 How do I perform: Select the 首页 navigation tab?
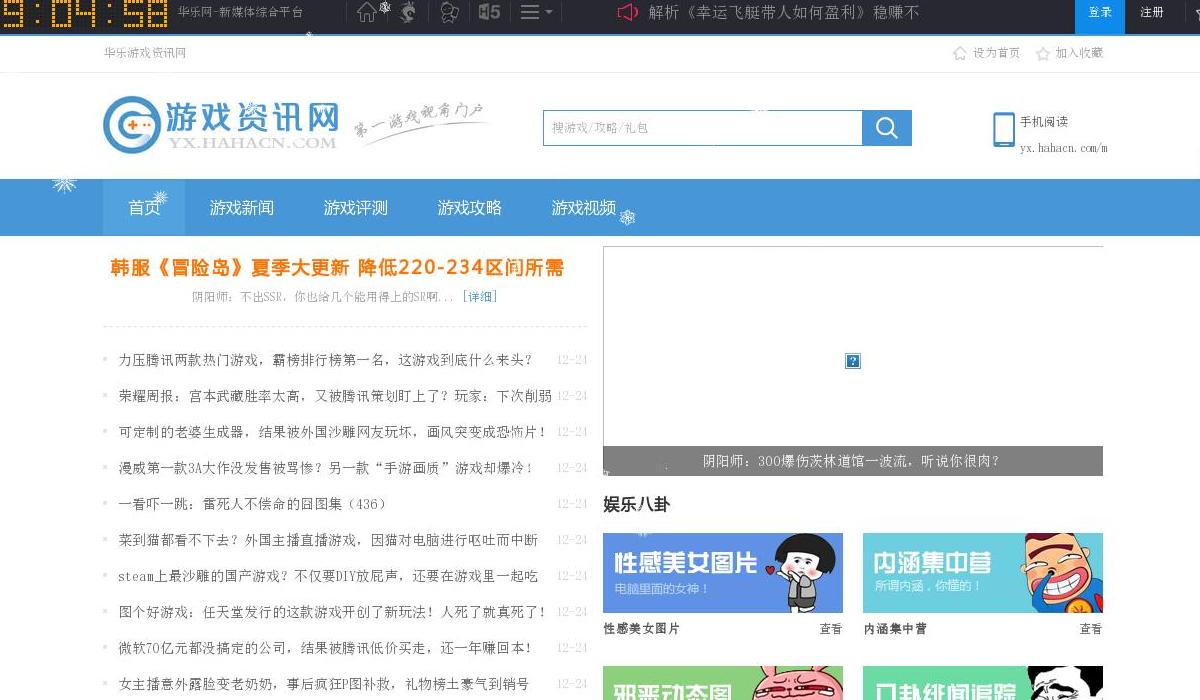[x=144, y=208]
